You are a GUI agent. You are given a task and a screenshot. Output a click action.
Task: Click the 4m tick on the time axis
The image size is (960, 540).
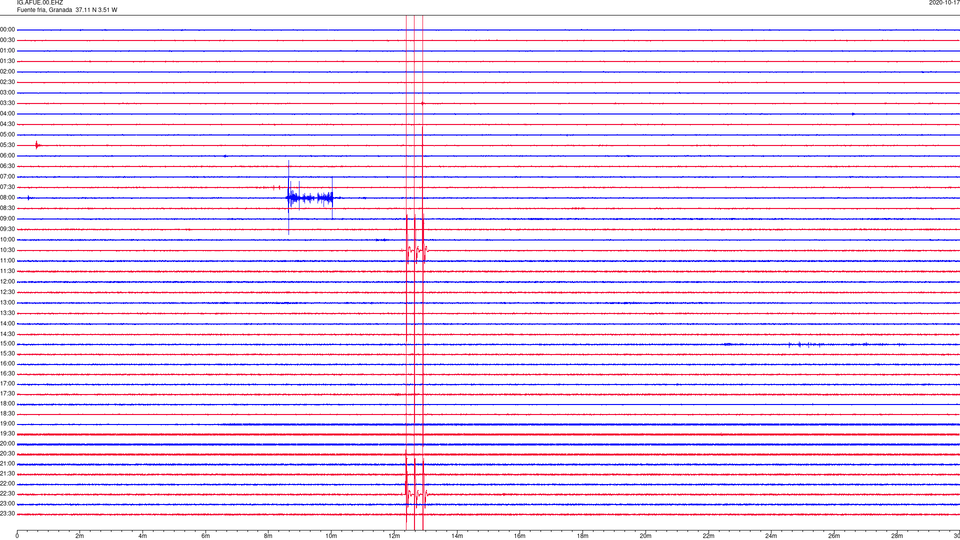tap(143, 536)
